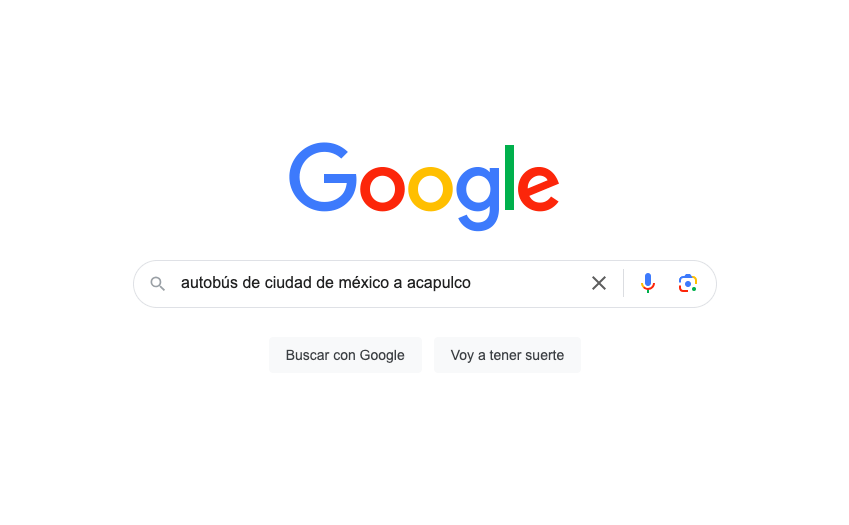Select the blue capital G in the logo

pos(323,177)
